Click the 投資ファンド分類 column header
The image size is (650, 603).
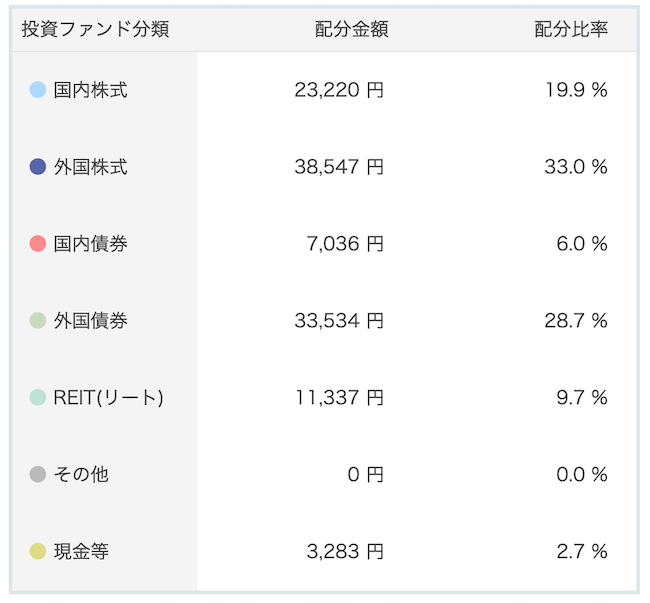coord(95,29)
